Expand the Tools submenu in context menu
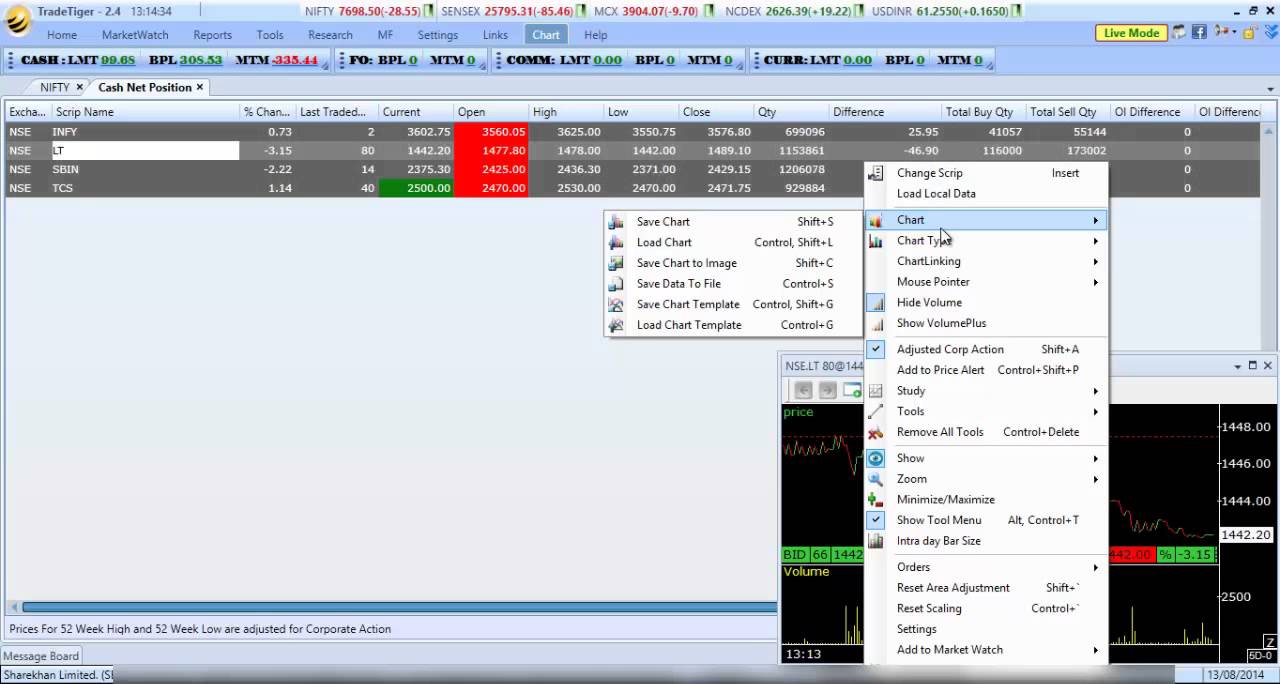 click(x=986, y=411)
